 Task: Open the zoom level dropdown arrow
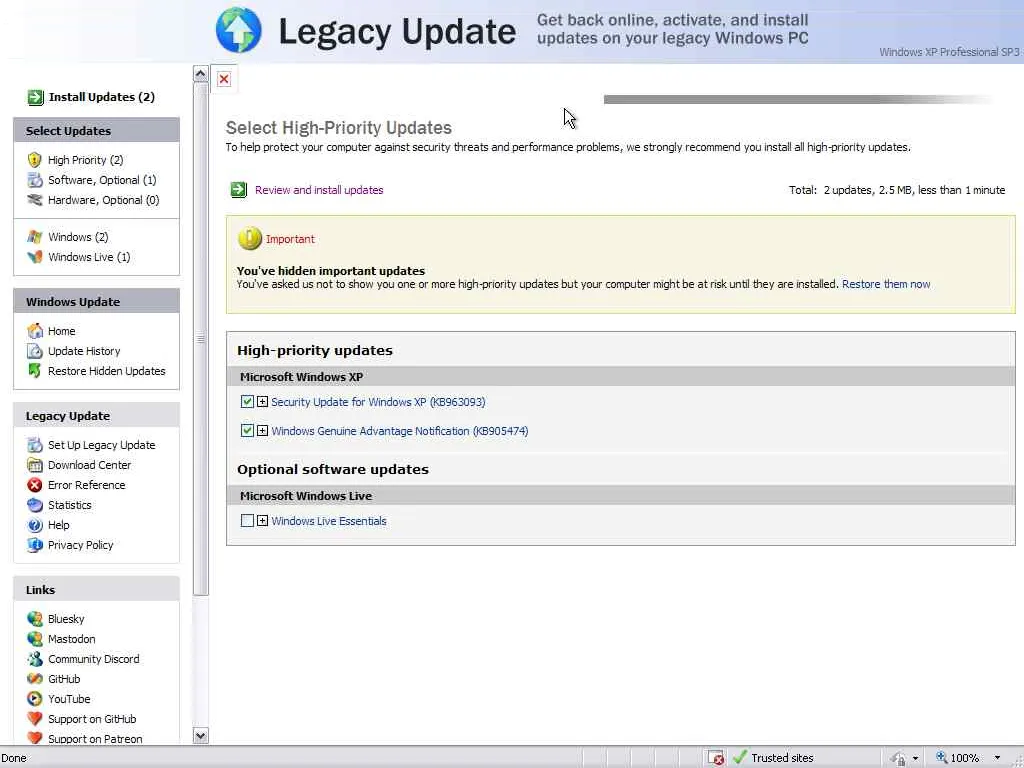[997, 758]
